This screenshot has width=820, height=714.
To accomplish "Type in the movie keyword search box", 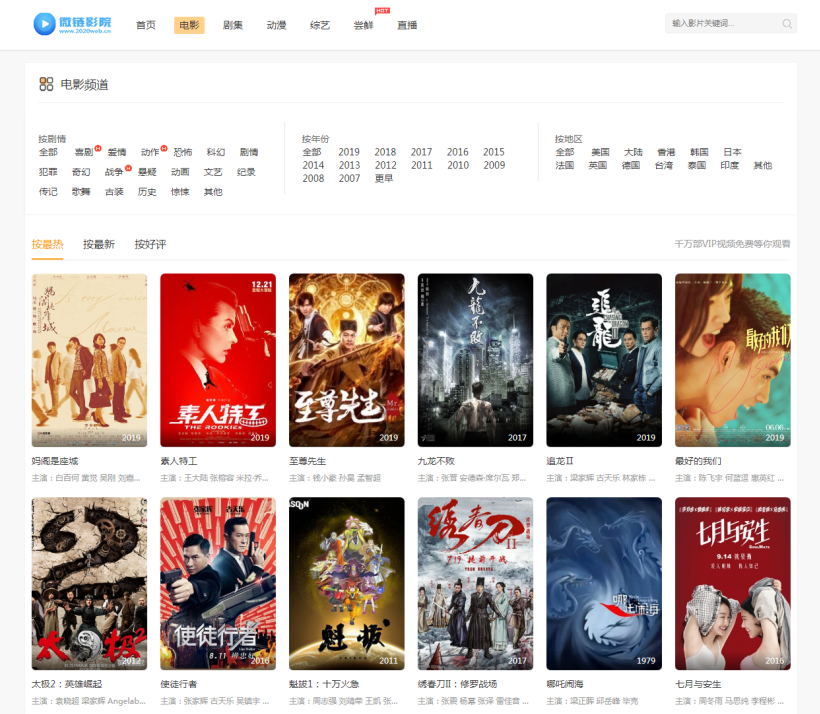I will (722, 24).
